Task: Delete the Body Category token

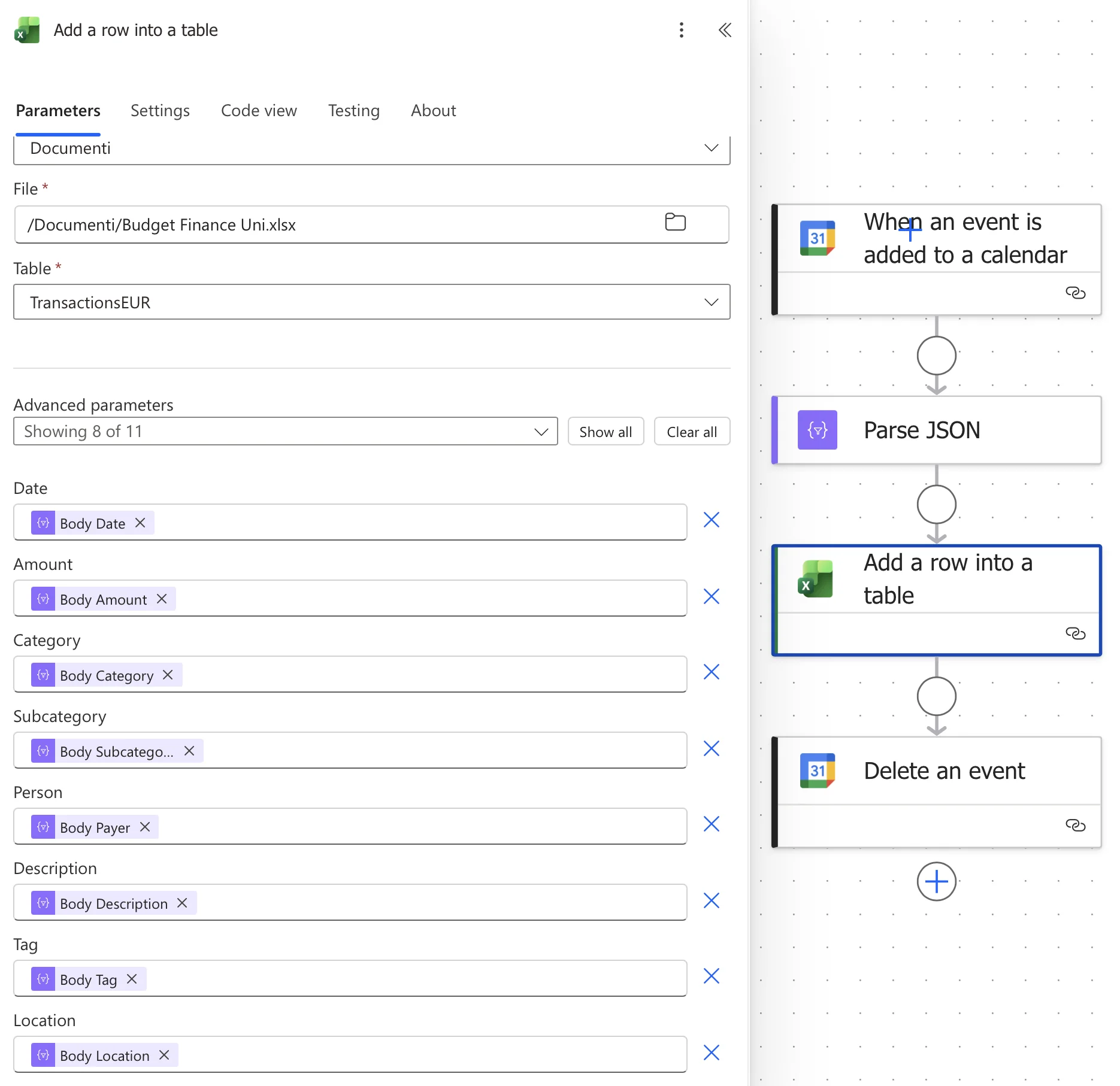Action: [x=168, y=675]
